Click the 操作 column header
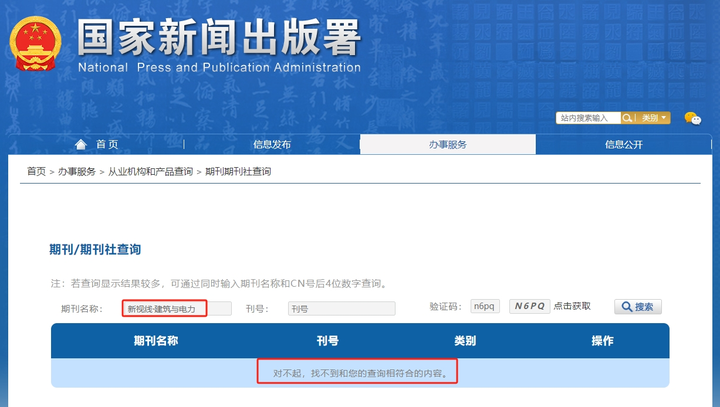 602,341
